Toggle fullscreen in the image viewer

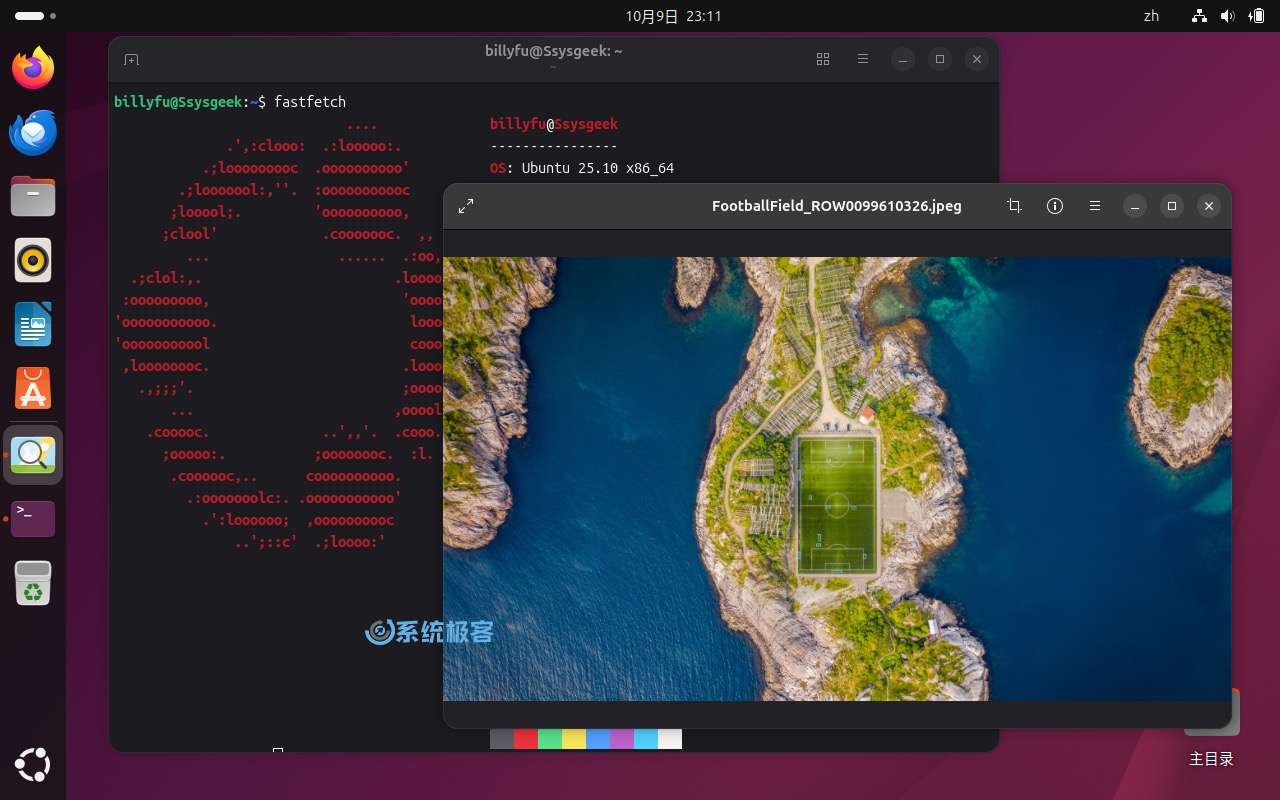pos(466,206)
